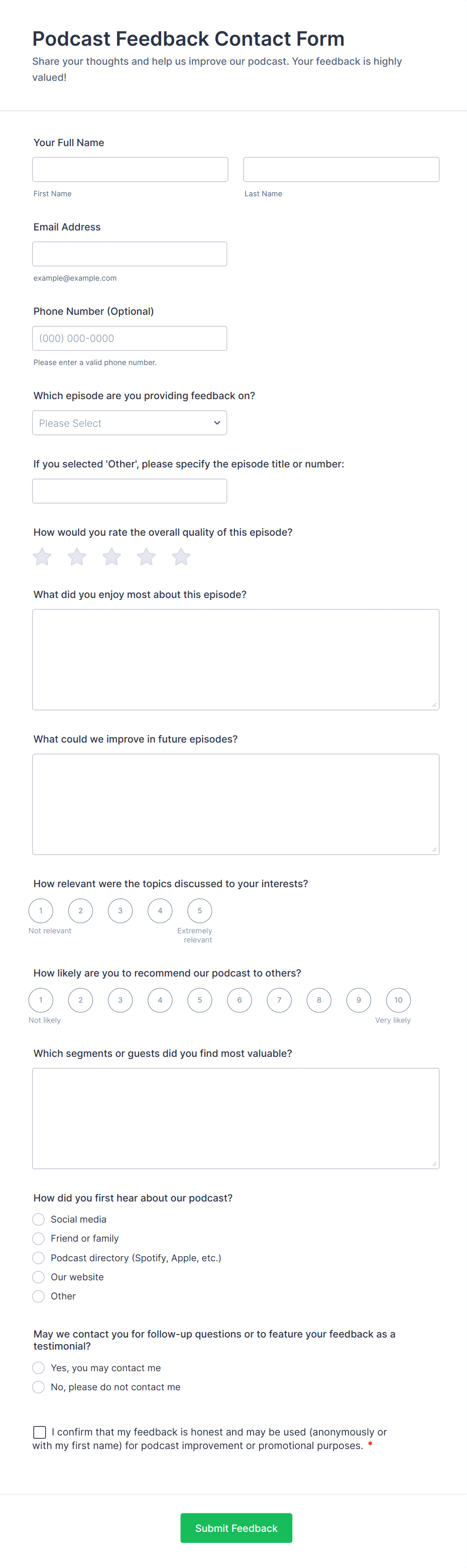Image resolution: width=467 pixels, height=1568 pixels.
Task: Choose No, please do not contact me
Action: coord(38,1387)
